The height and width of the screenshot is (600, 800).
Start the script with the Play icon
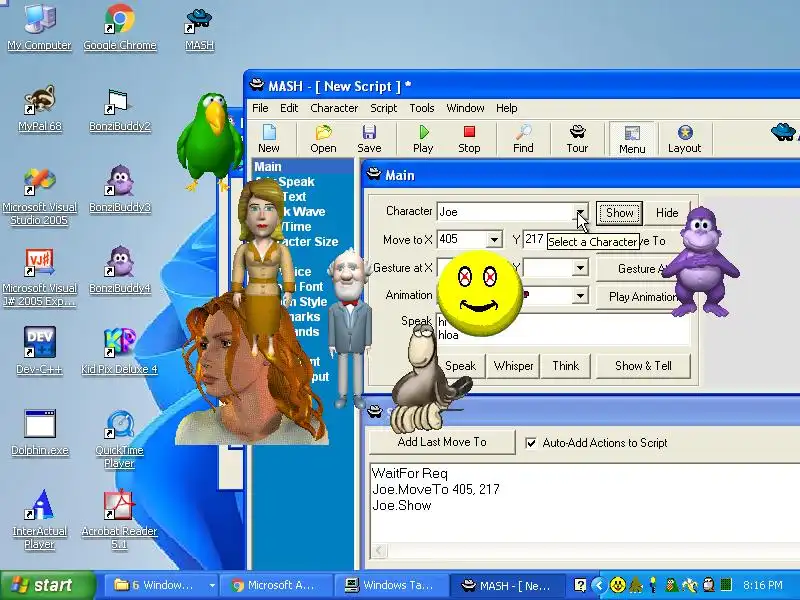click(423, 138)
